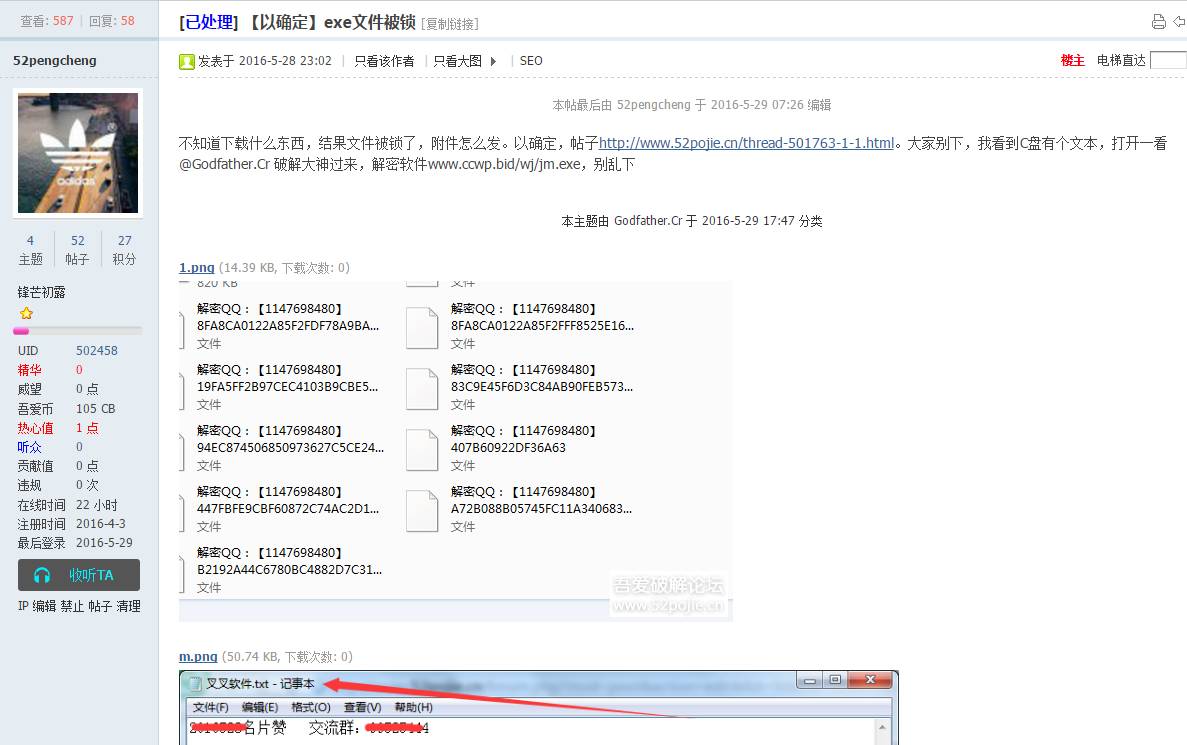The image size is (1187, 745).
Task: Click Notepad scrollbar up arrow
Action: click(x=882, y=728)
